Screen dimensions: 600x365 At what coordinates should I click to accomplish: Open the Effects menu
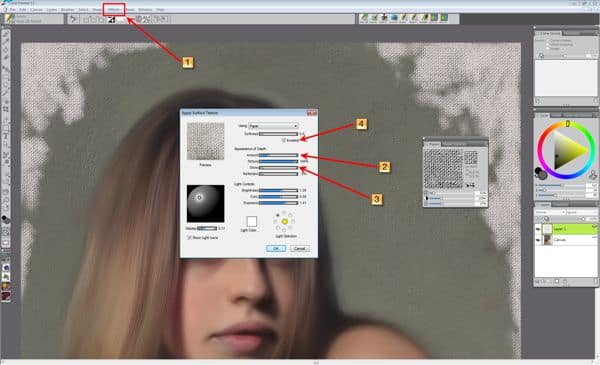pos(114,9)
